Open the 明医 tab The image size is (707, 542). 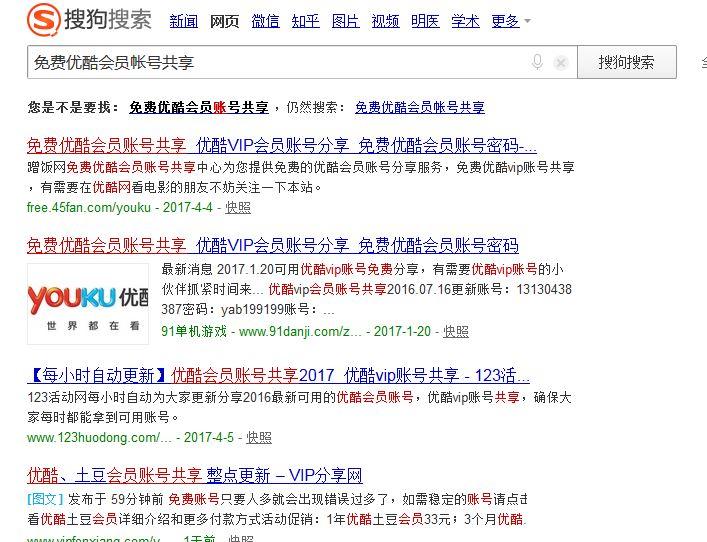pyautogui.click(x=425, y=21)
